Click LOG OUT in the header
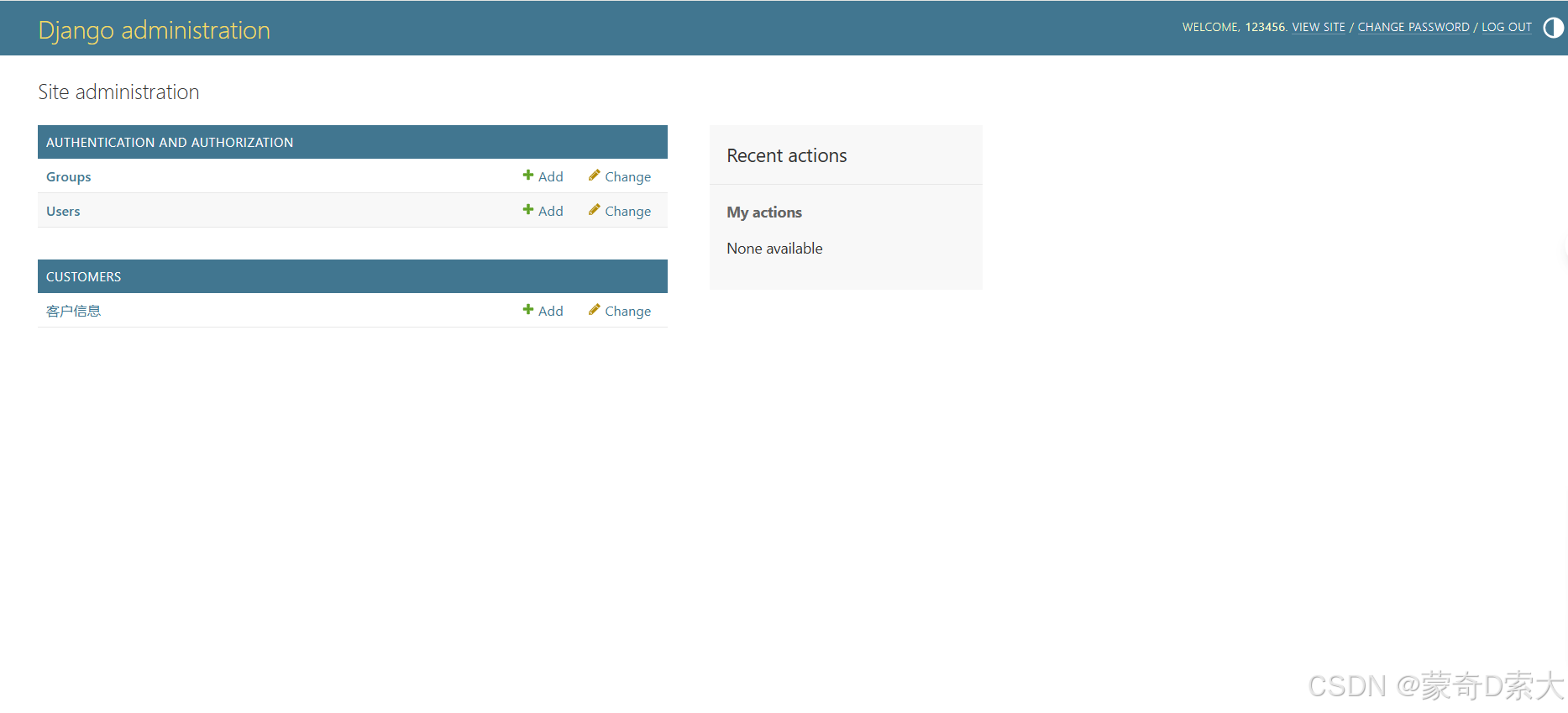 tap(1507, 27)
